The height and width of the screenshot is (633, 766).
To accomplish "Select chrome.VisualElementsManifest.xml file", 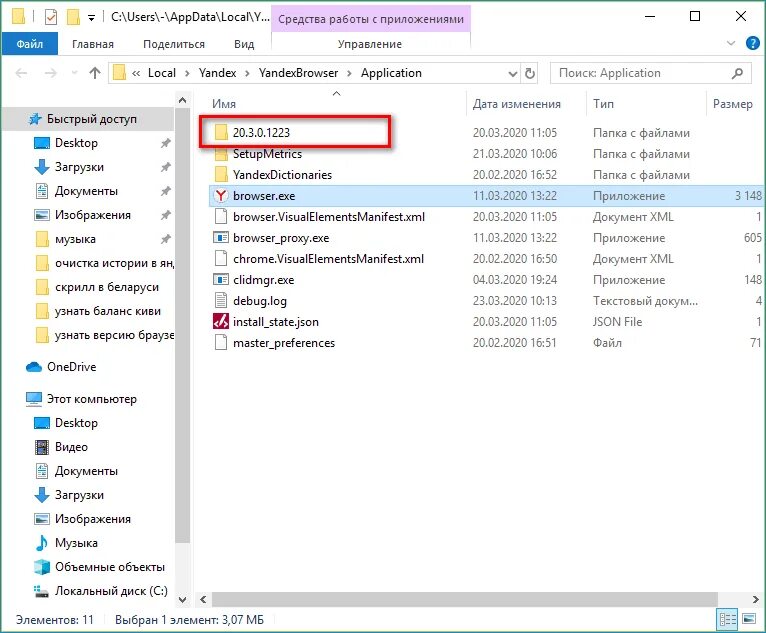I will coord(328,259).
